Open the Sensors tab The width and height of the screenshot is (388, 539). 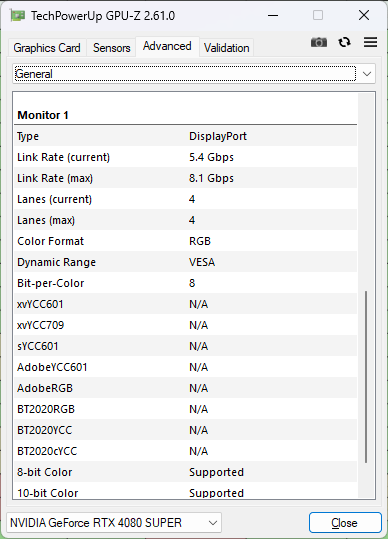[111, 48]
